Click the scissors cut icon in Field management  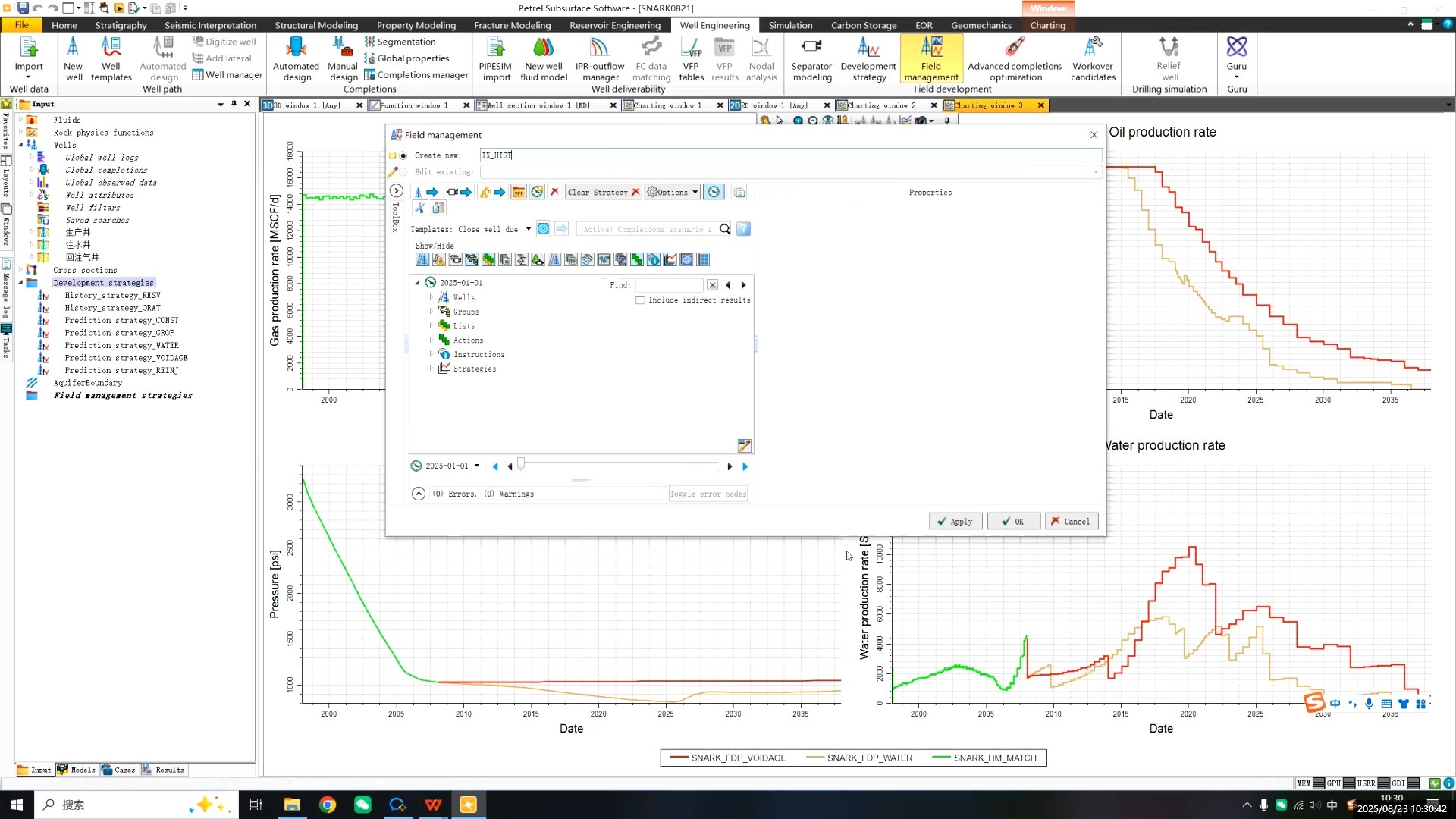pyautogui.click(x=419, y=208)
